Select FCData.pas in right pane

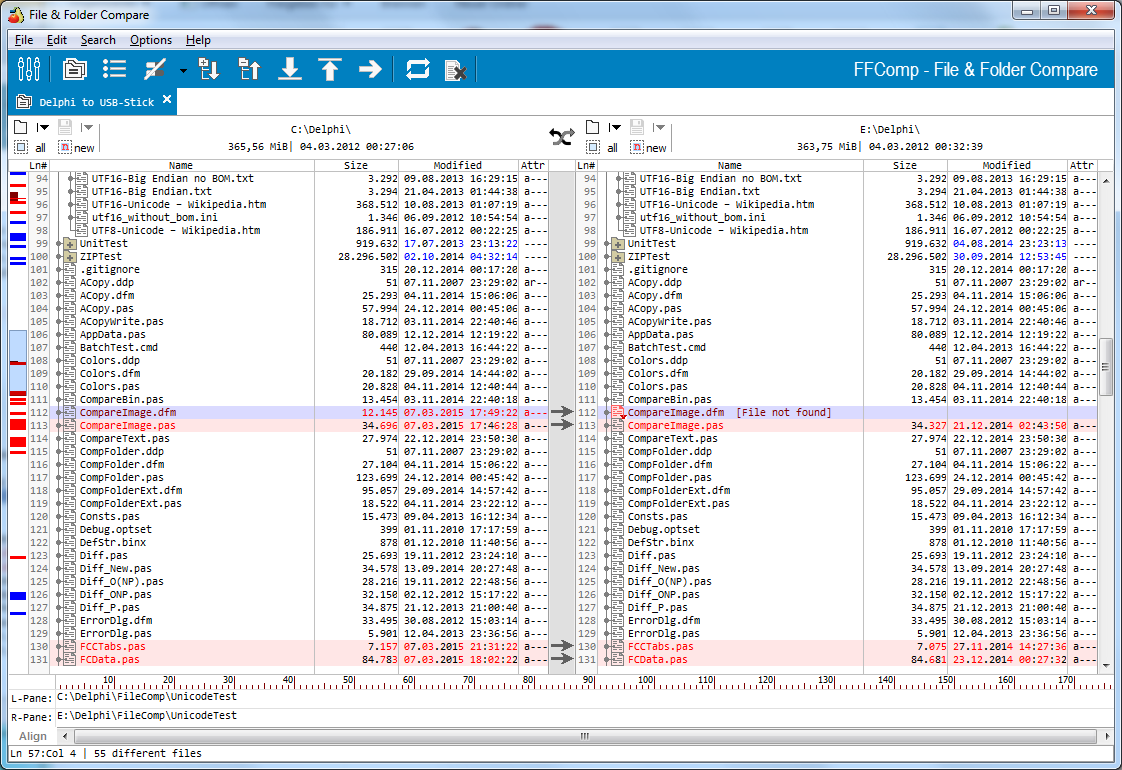[x=657, y=659]
